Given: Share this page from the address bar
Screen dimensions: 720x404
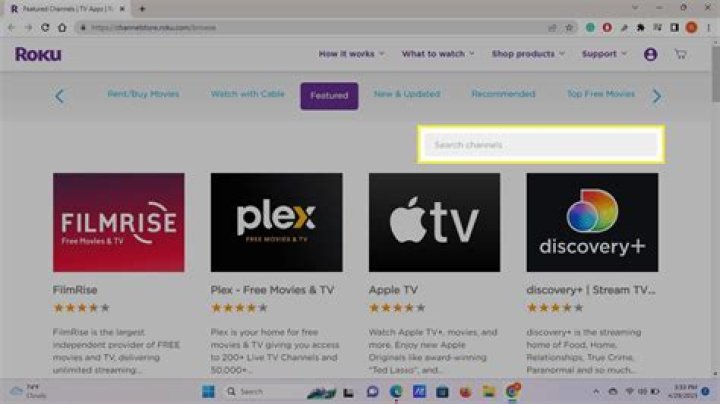Looking at the screenshot, I should tap(552, 28).
